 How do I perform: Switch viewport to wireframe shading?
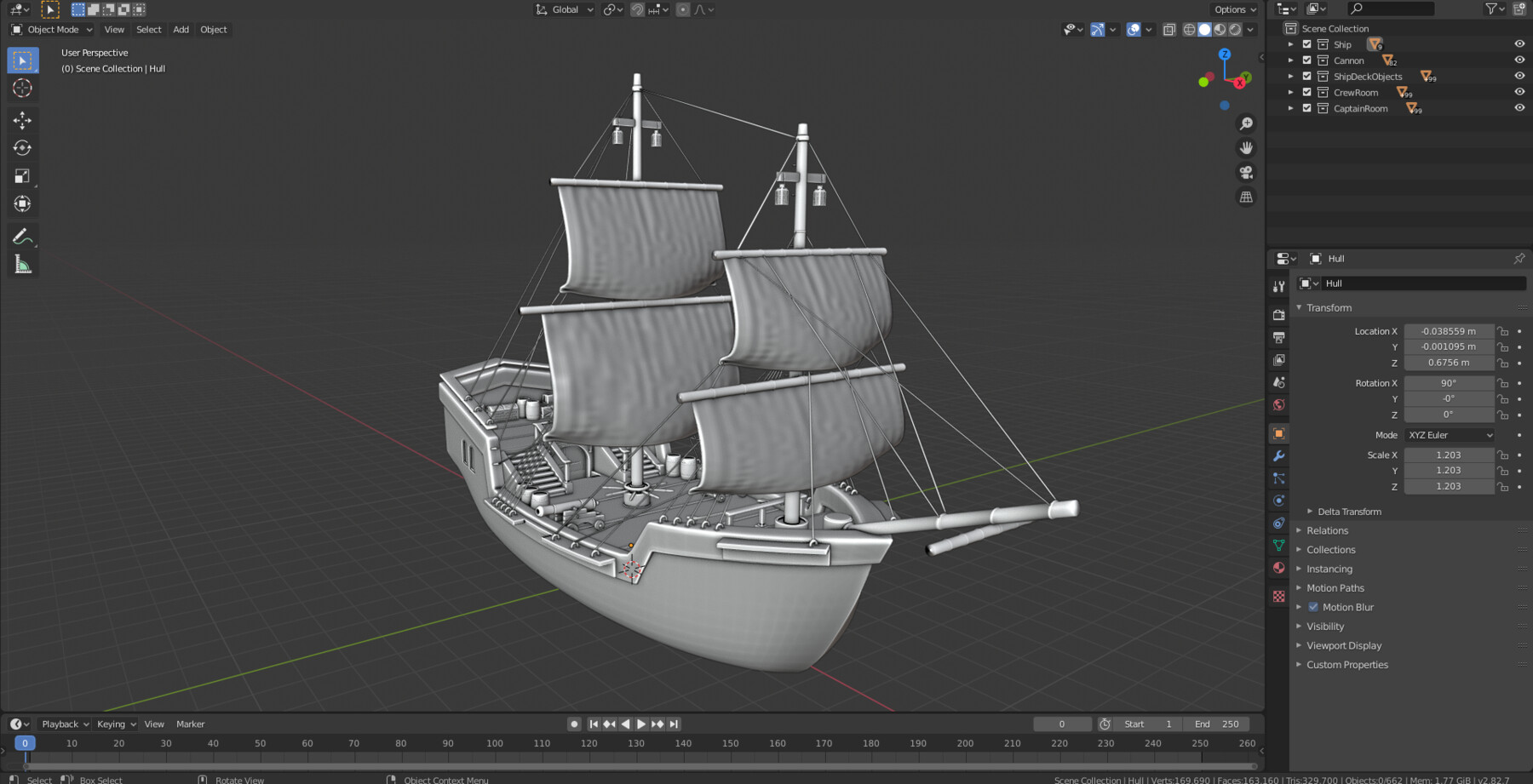click(1189, 29)
